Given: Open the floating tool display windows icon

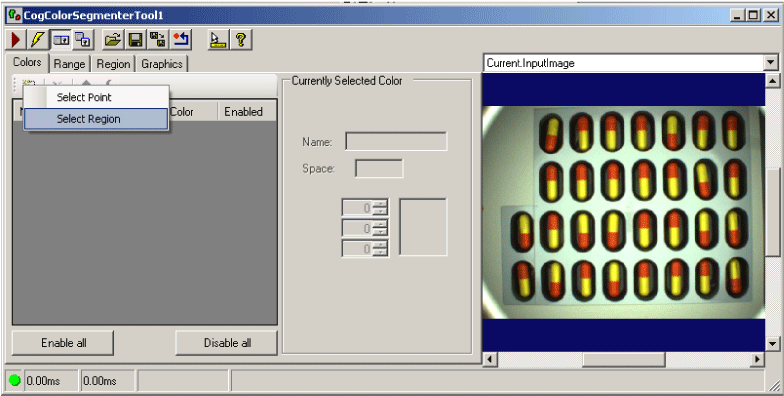Looking at the screenshot, I should tap(84, 40).
